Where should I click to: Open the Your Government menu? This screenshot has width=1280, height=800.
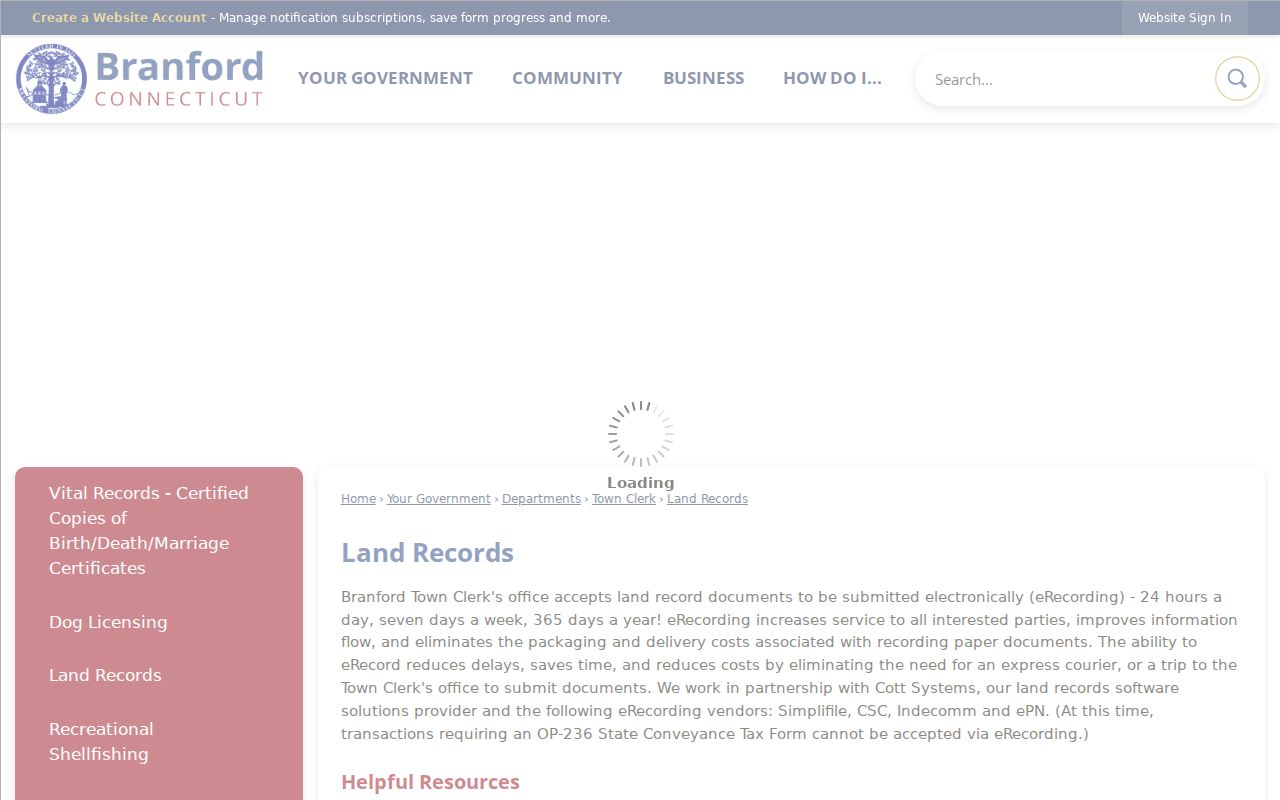(x=385, y=78)
